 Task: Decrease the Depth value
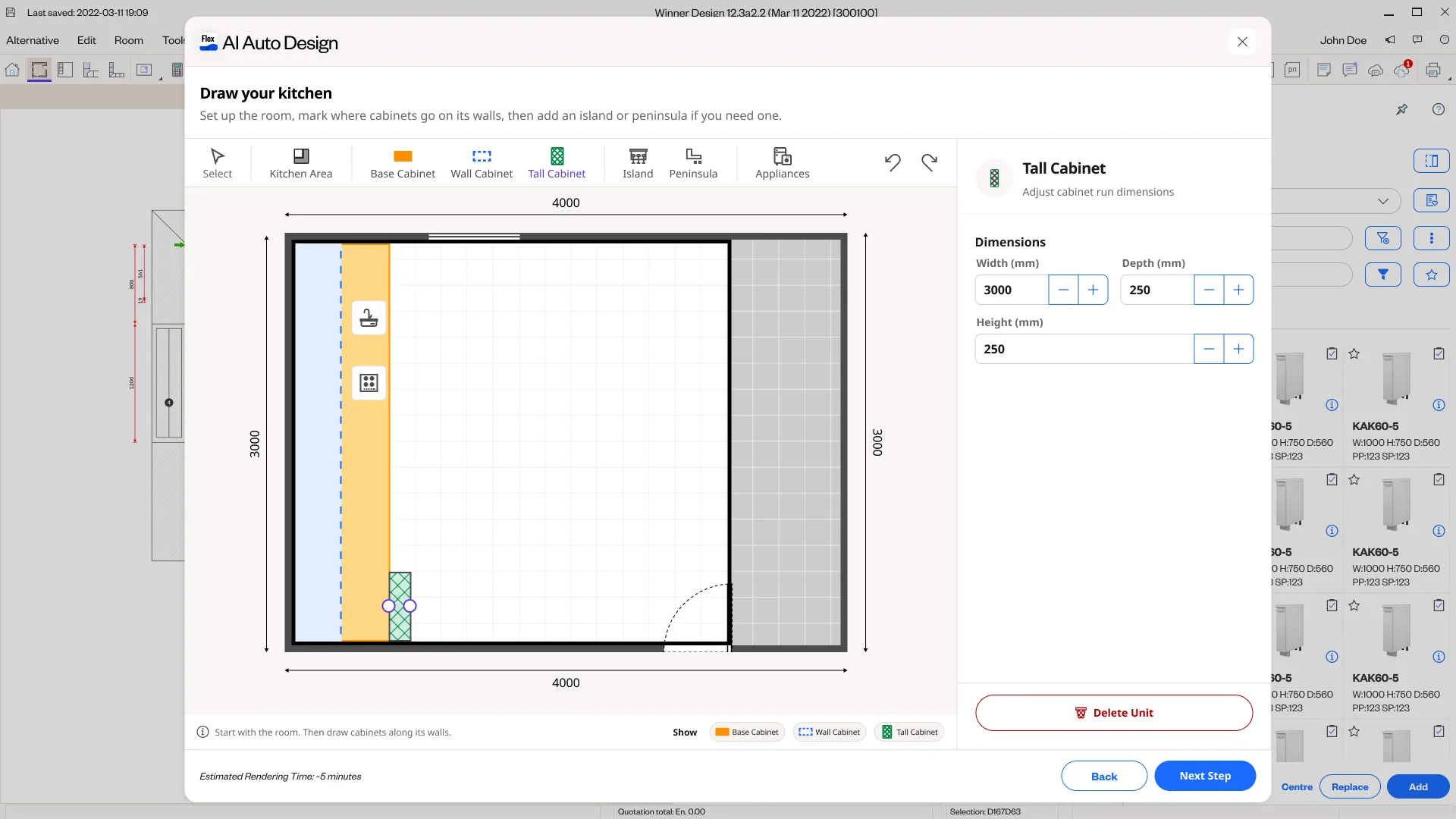(x=1209, y=290)
